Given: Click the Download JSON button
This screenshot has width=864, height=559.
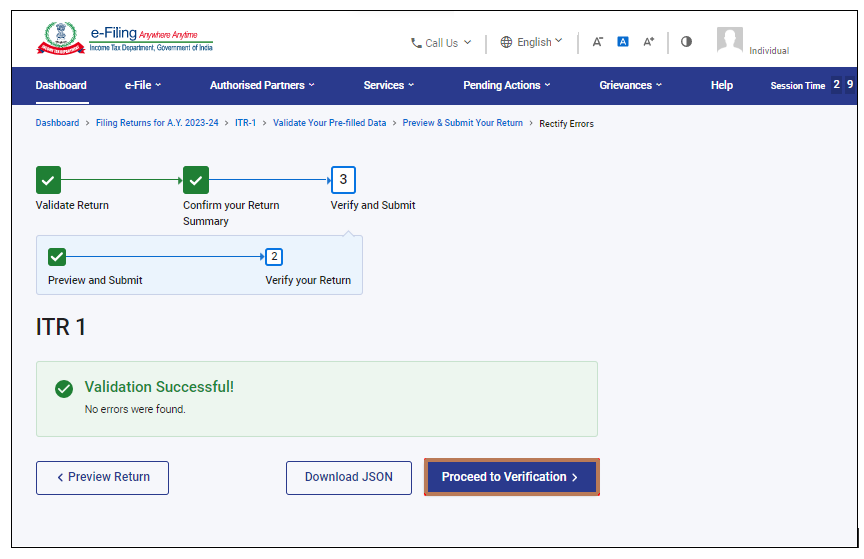Looking at the screenshot, I should [x=349, y=477].
